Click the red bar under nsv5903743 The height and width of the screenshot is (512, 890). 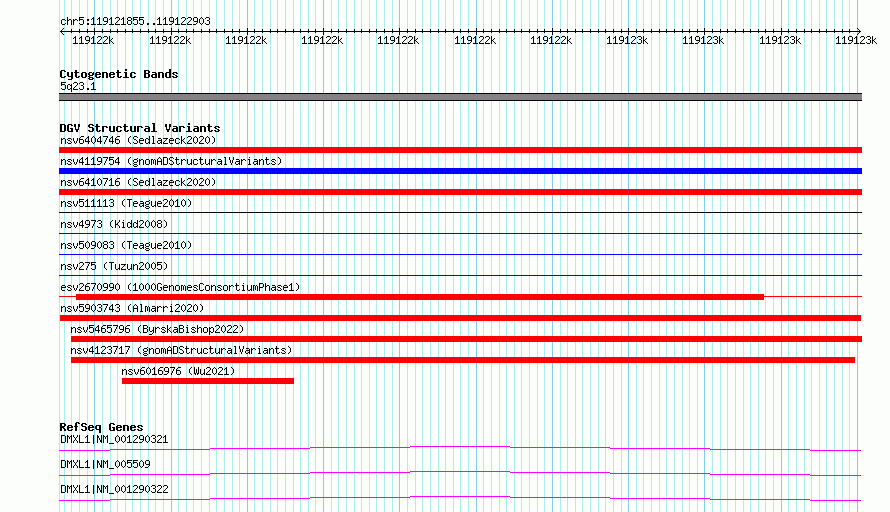click(460, 318)
